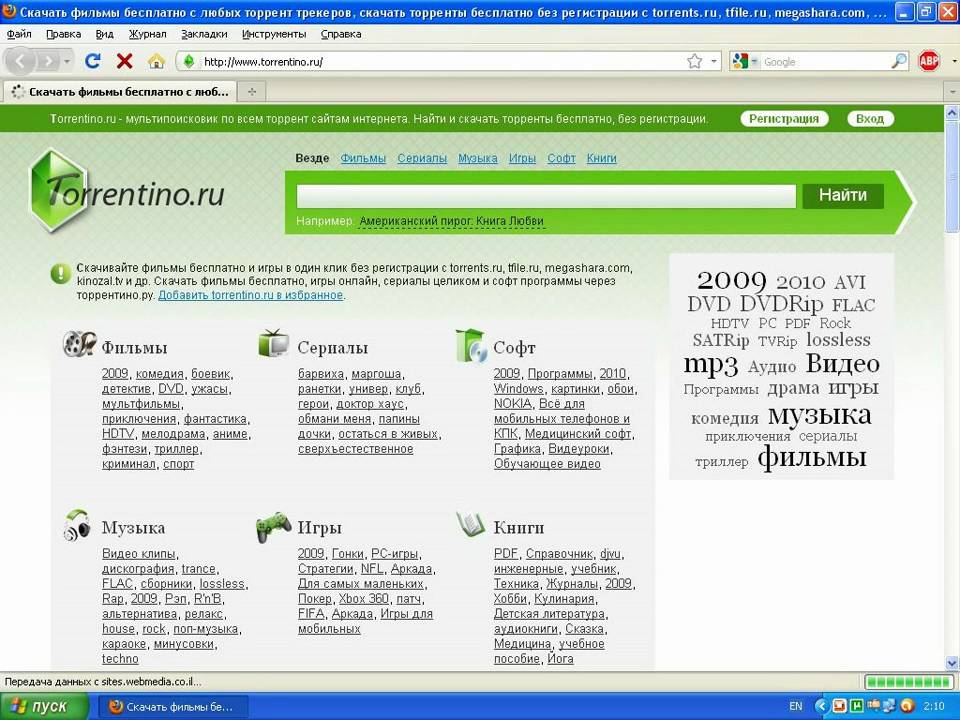Click the Torrentino.ru green logo
Image resolution: width=960 pixels, height=720 pixels.
(x=127, y=191)
